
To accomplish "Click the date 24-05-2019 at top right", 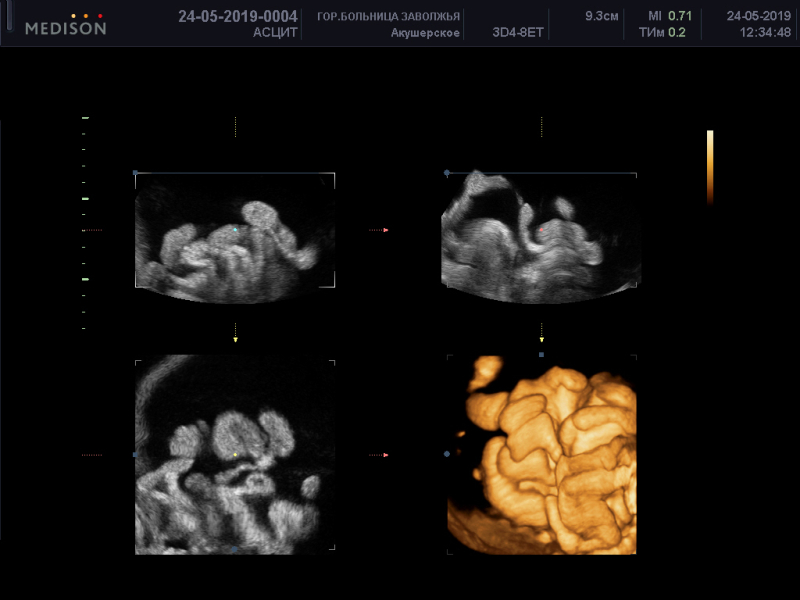I will (759, 16).
